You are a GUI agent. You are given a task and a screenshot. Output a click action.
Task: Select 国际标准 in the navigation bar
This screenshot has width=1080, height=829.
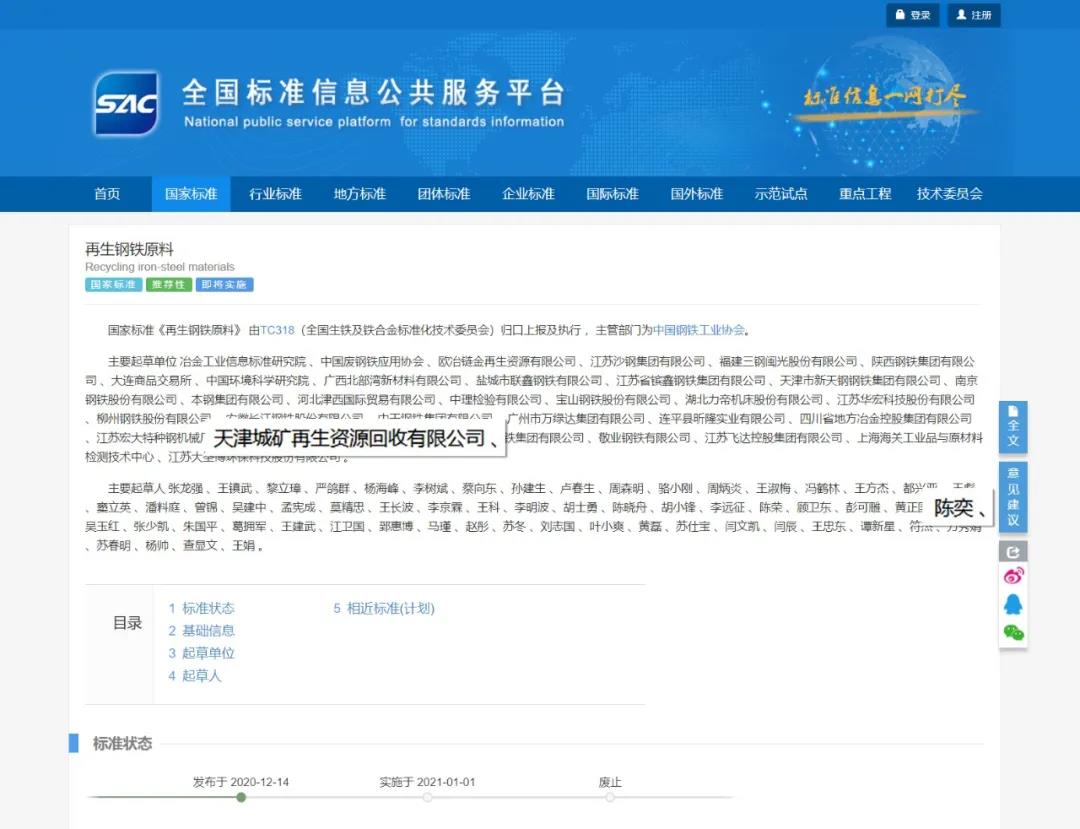612,194
